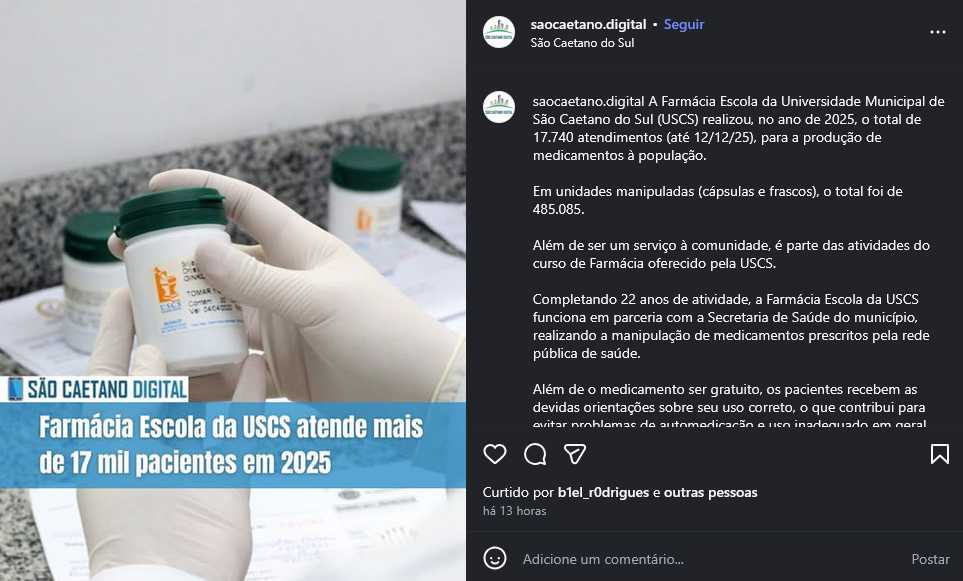The width and height of the screenshot is (963, 581).
Task: Open saocaetano.digital username in the header
Action: (x=588, y=25)
